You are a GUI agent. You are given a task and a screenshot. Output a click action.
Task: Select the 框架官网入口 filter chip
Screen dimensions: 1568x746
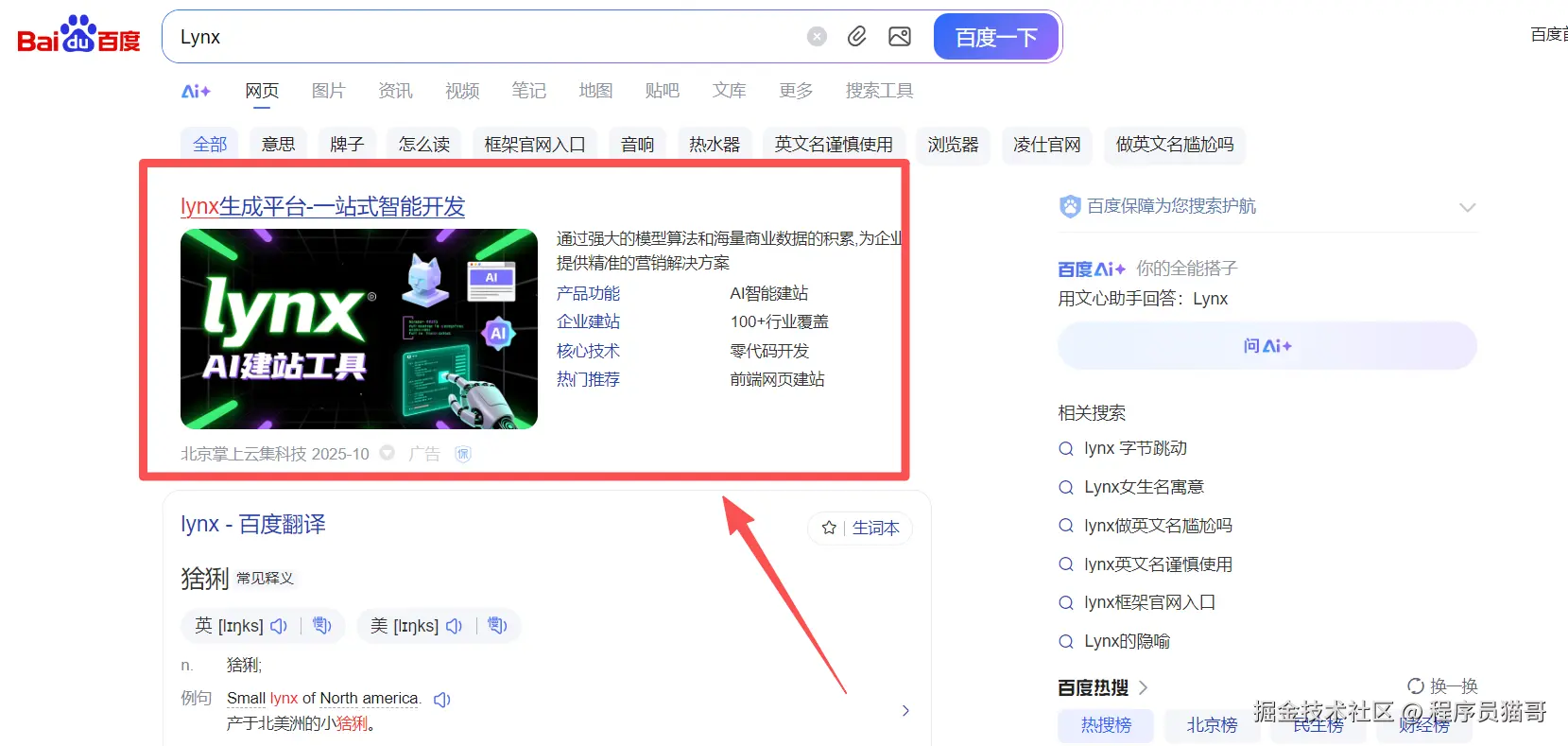tap(535, 145)
